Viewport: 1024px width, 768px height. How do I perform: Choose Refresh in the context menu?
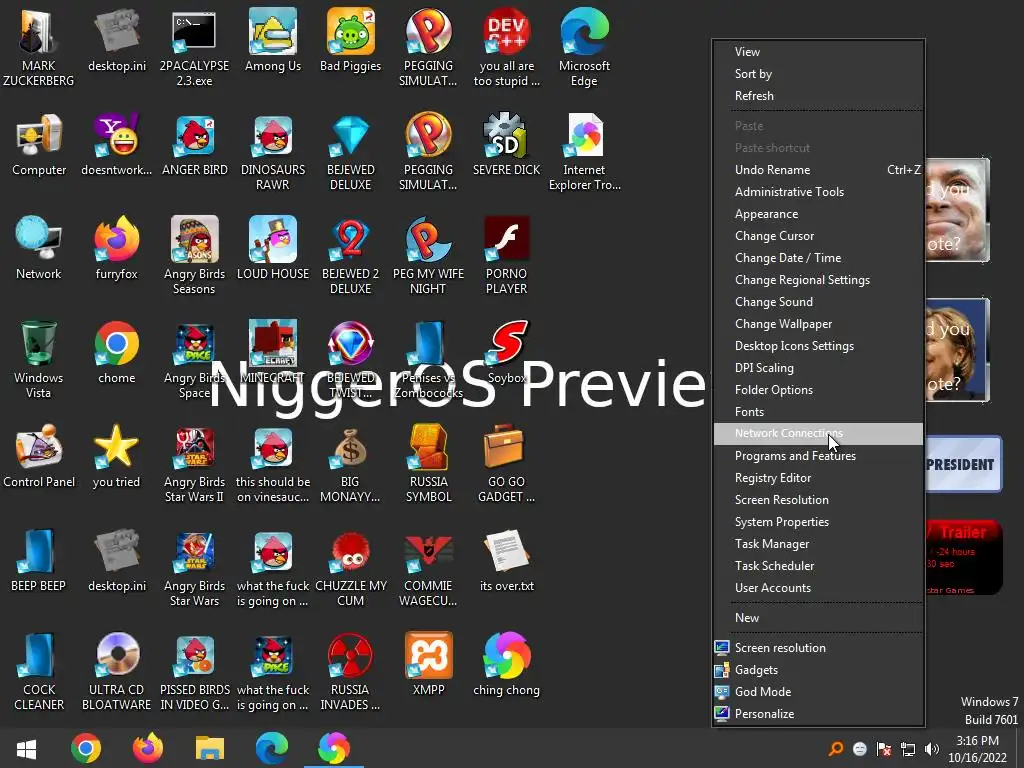point(818,96)
